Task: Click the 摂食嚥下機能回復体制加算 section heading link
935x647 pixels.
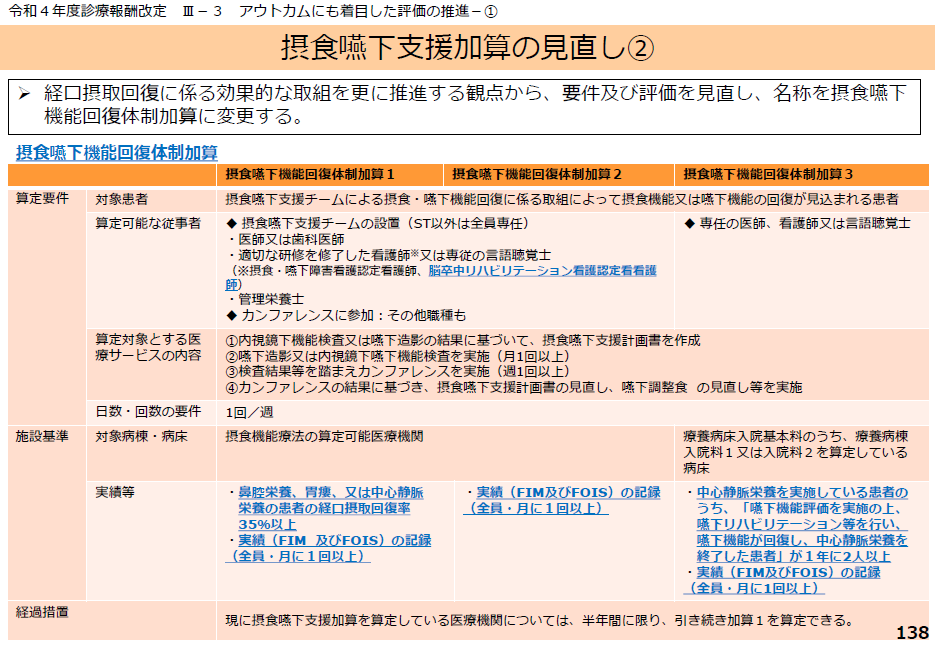Action: pyautogui.click(x=116, y=153)
